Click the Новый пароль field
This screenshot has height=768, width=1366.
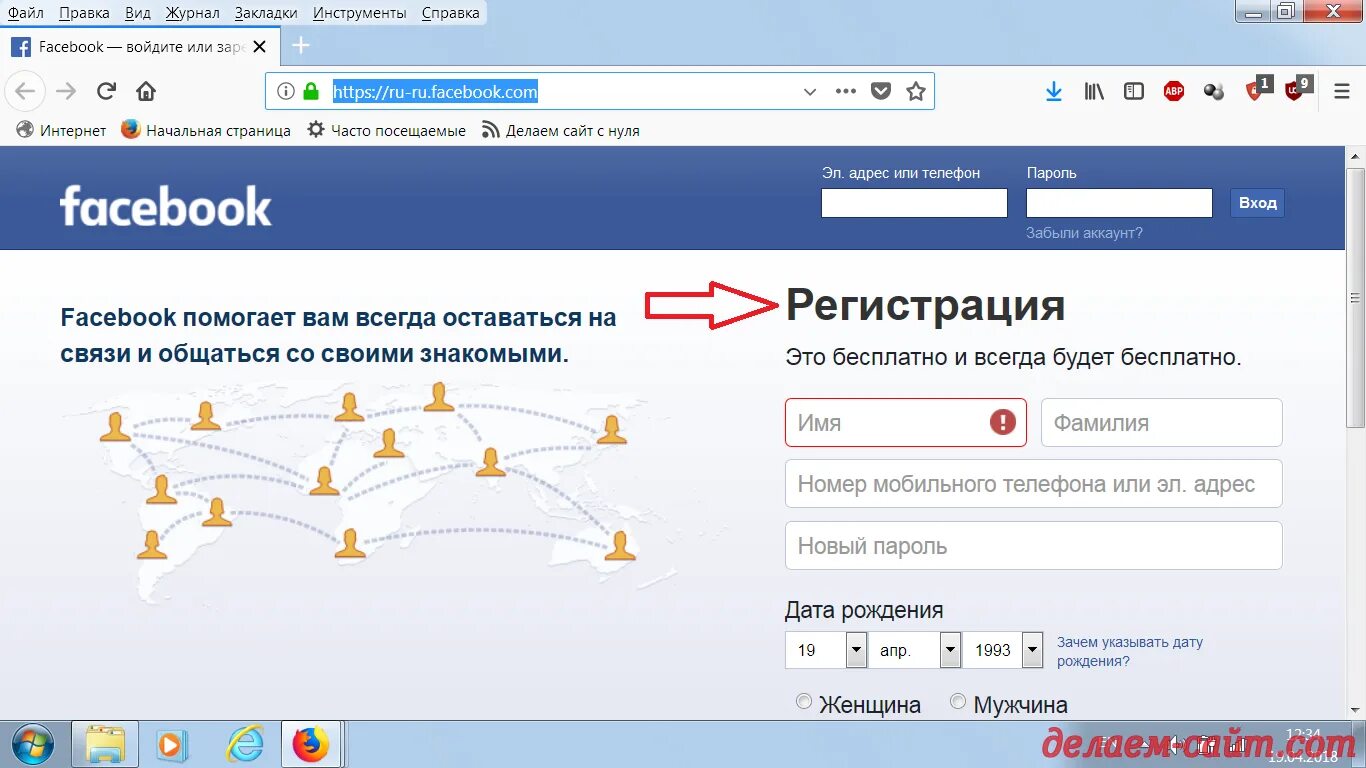pyautogui.click(x=1034, y=546)
